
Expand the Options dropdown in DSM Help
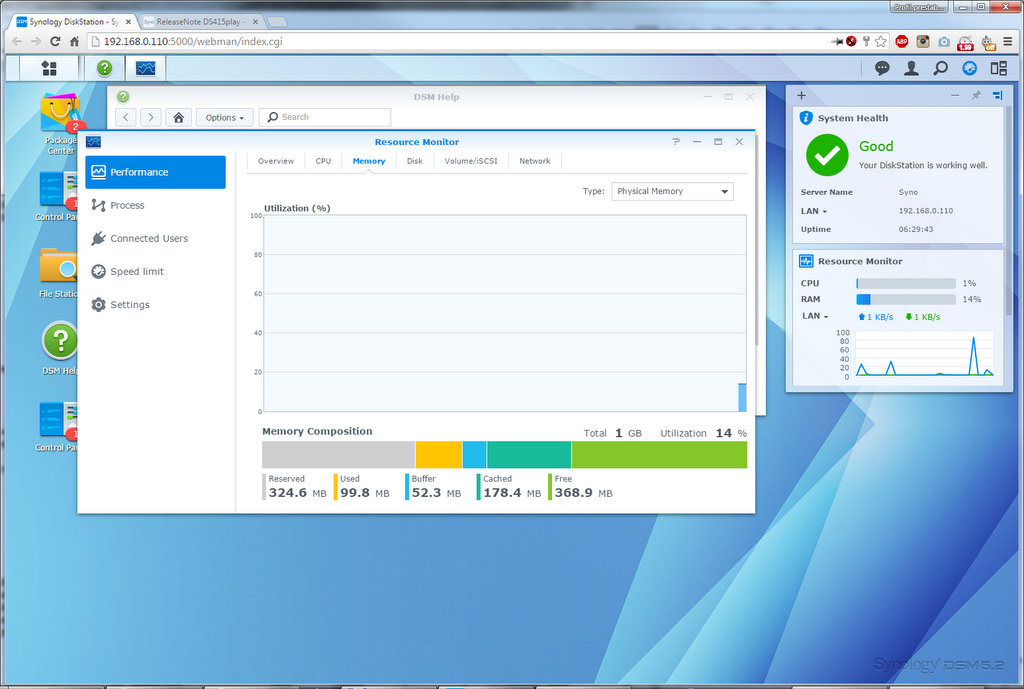(x=225, y=118)
